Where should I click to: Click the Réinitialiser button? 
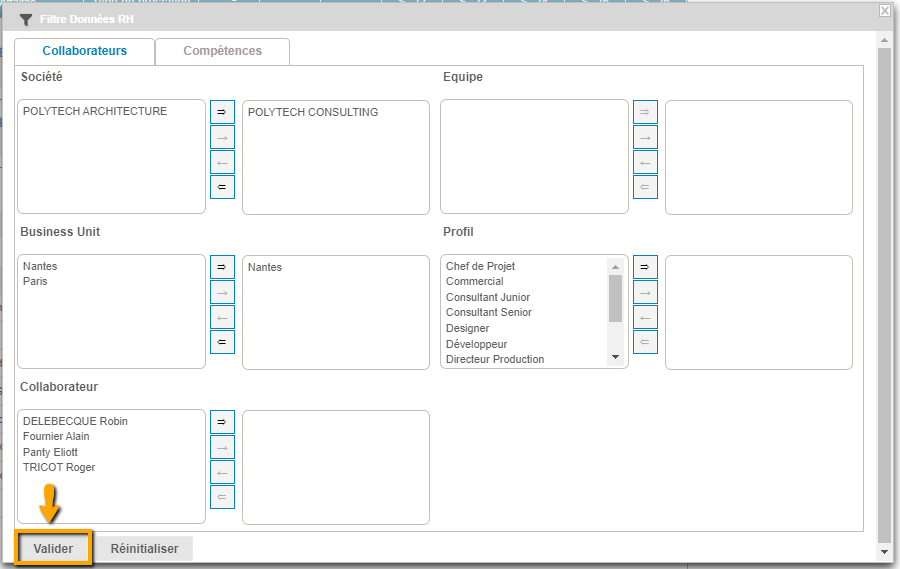(x=144, y=549)
